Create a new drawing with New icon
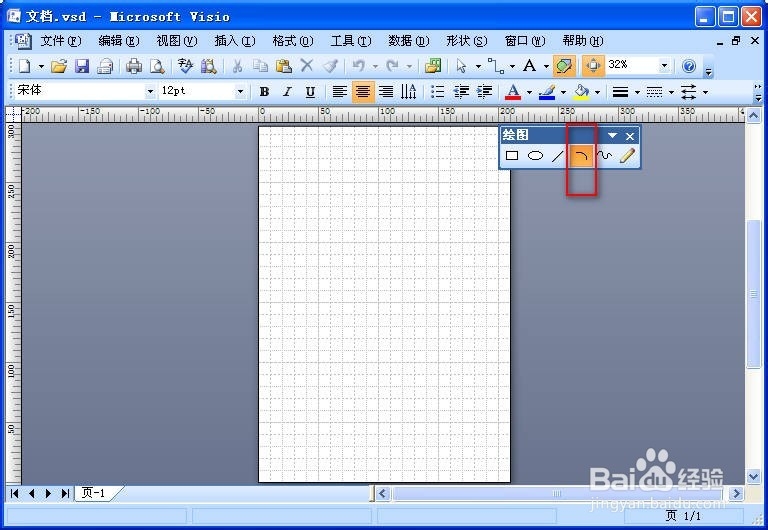This screenshot has width=768, height=530. pos(24,66)
